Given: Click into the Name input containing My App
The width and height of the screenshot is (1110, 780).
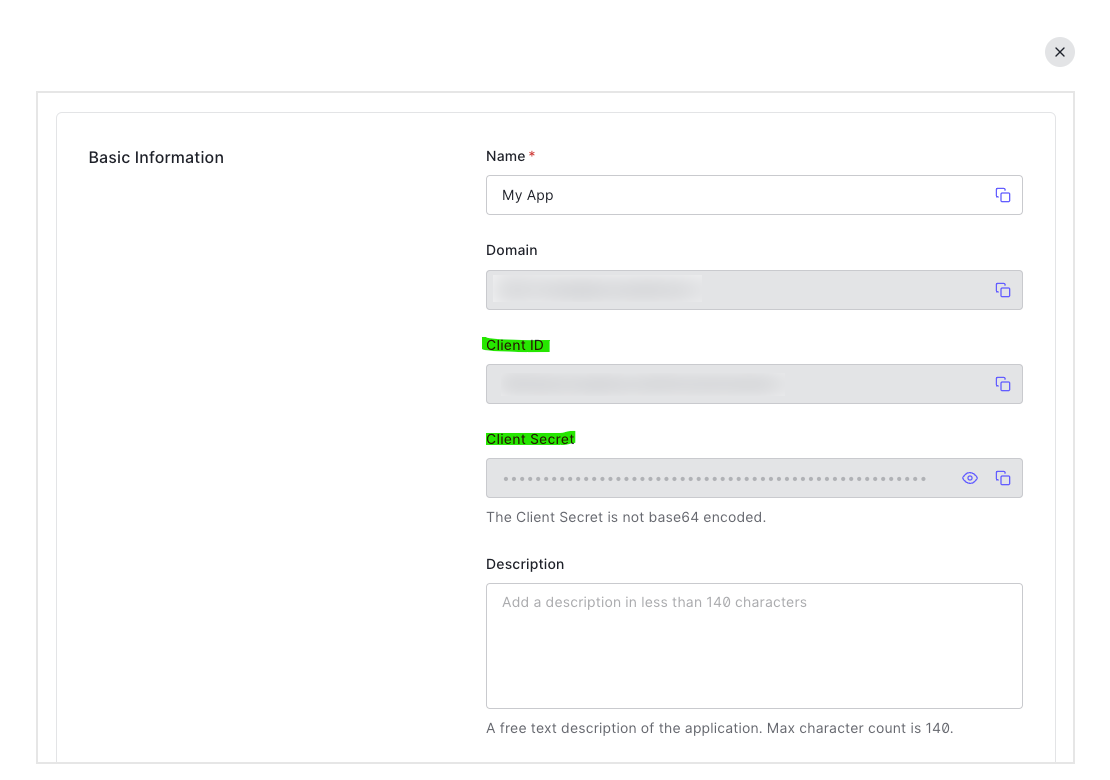Looking at the screenshot, I should 730,195.
